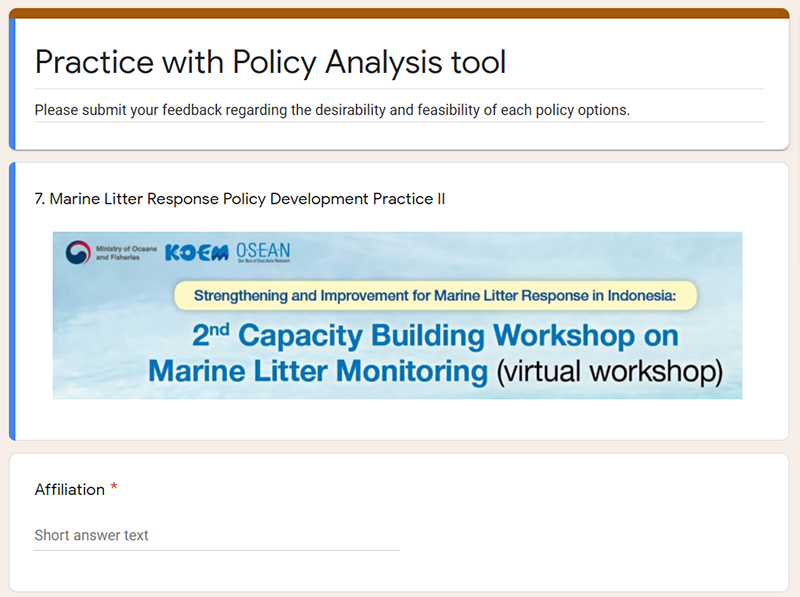Click the form description about feedback
The width and height of the screenshot is (800, 597).
[332, 110]
